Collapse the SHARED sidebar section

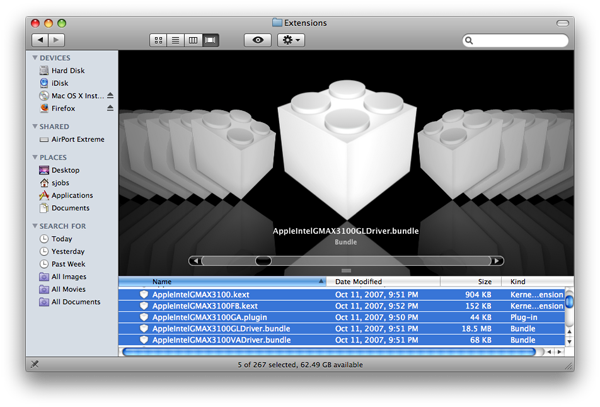pyautogui.click(x=35, y=126)
